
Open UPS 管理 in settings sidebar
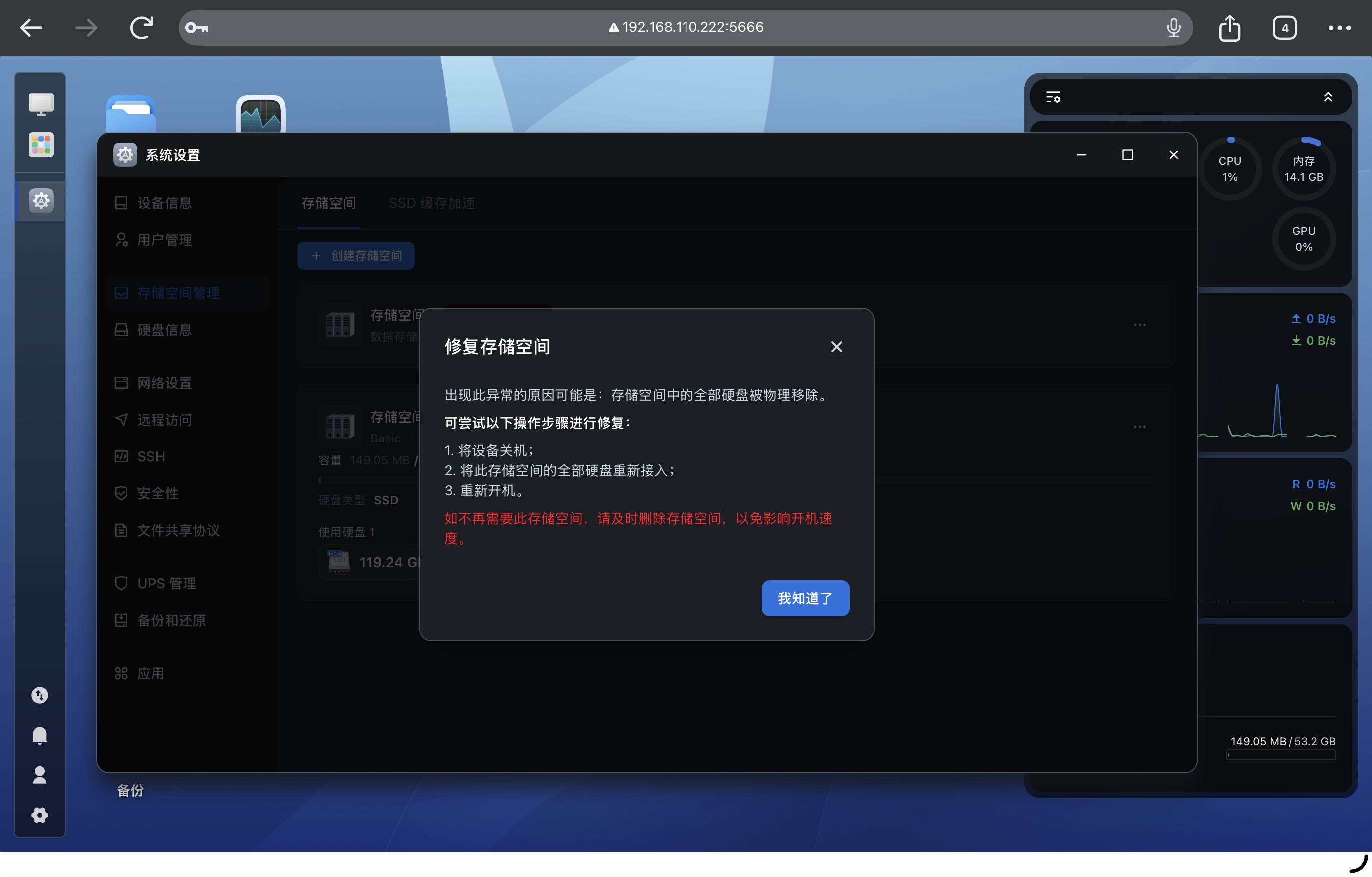click(x=187, y=584)
